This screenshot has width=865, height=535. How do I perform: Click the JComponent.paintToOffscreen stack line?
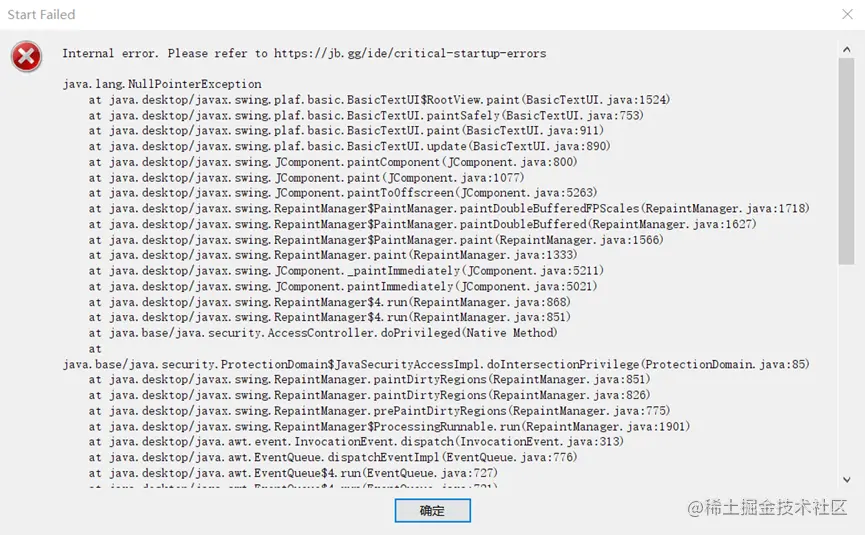point(343,192)
